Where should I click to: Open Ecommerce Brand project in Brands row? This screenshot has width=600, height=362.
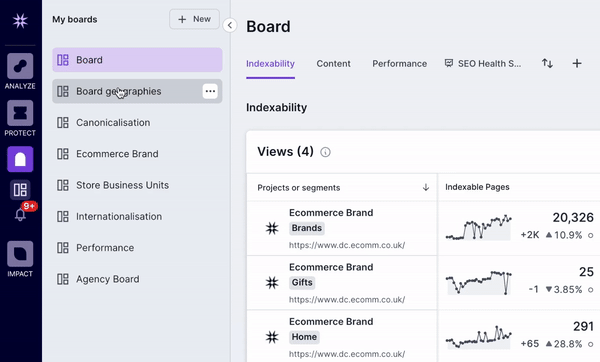331,213
